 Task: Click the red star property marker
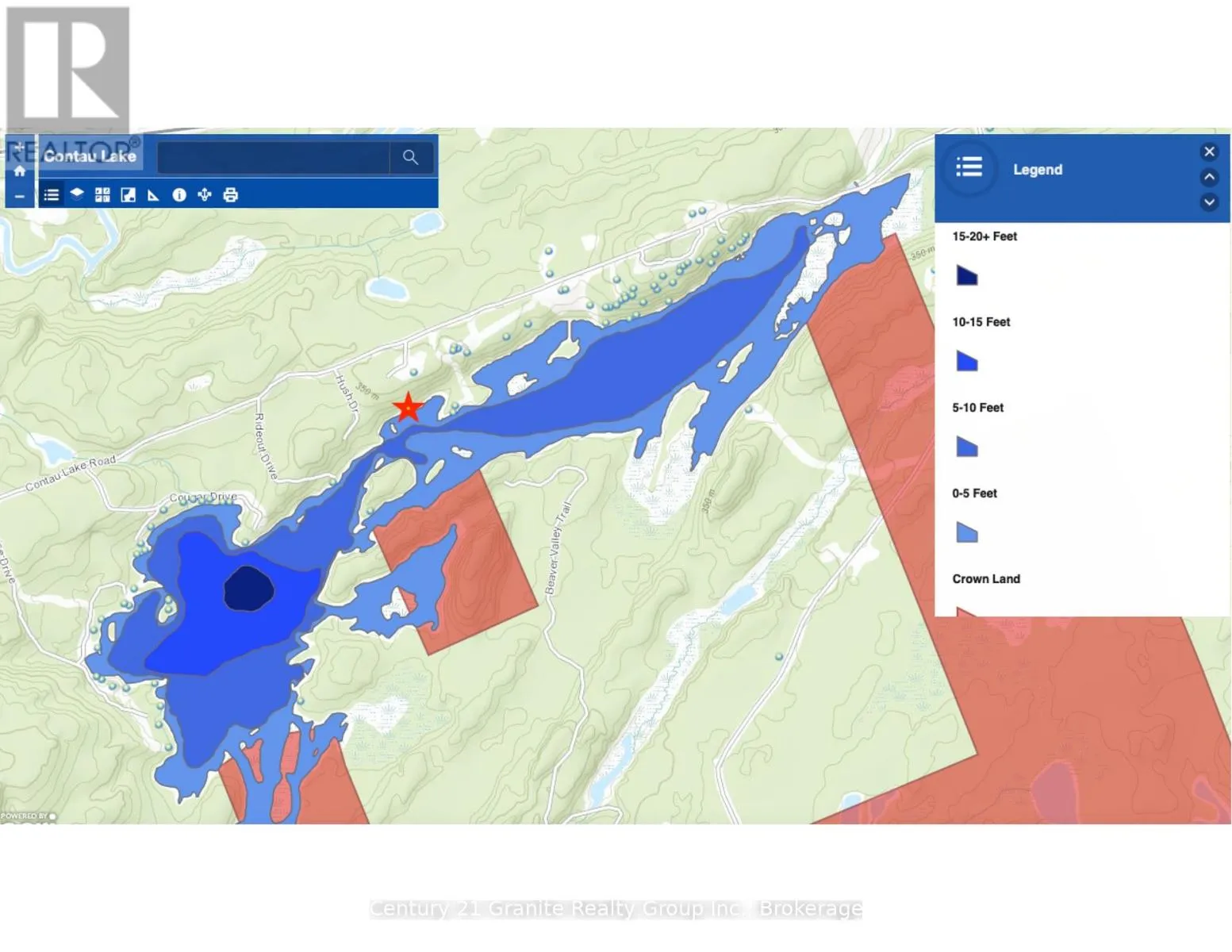[x=409, y=408]
